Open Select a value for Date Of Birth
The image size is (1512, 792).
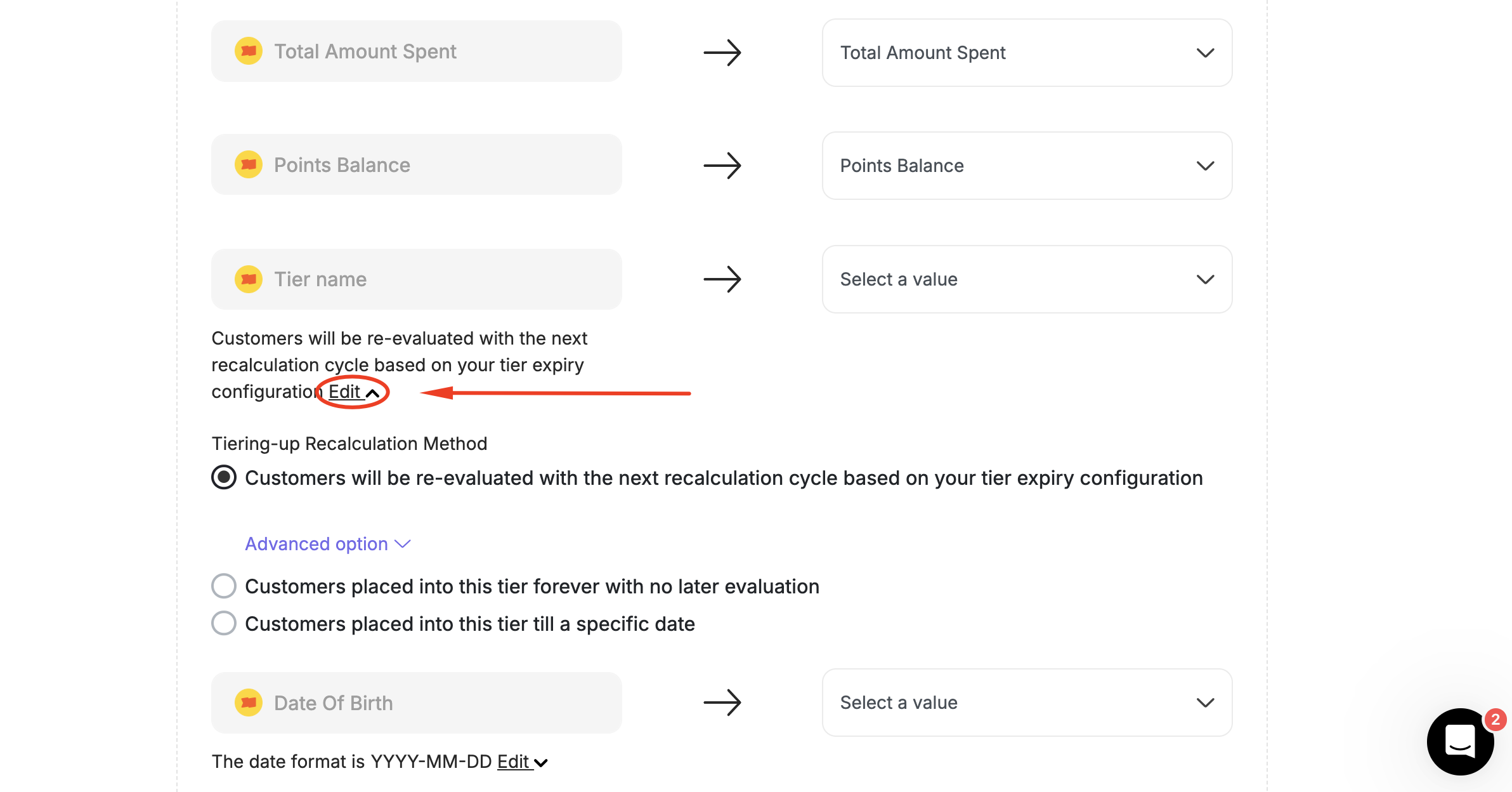click(1026, 703)
